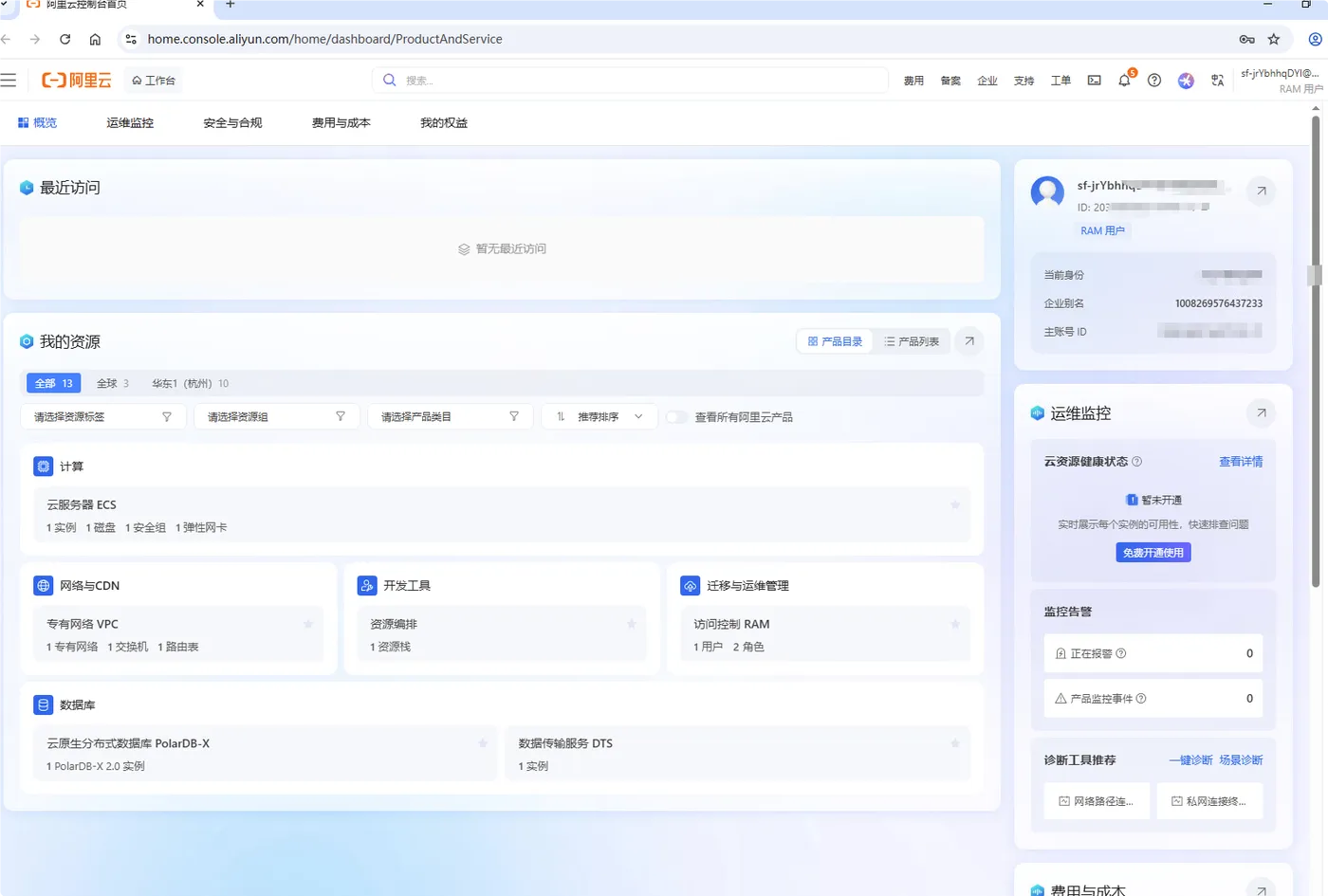Star the PolarDB-X database card
This screenshot has height=896, width=1328.
483,743
